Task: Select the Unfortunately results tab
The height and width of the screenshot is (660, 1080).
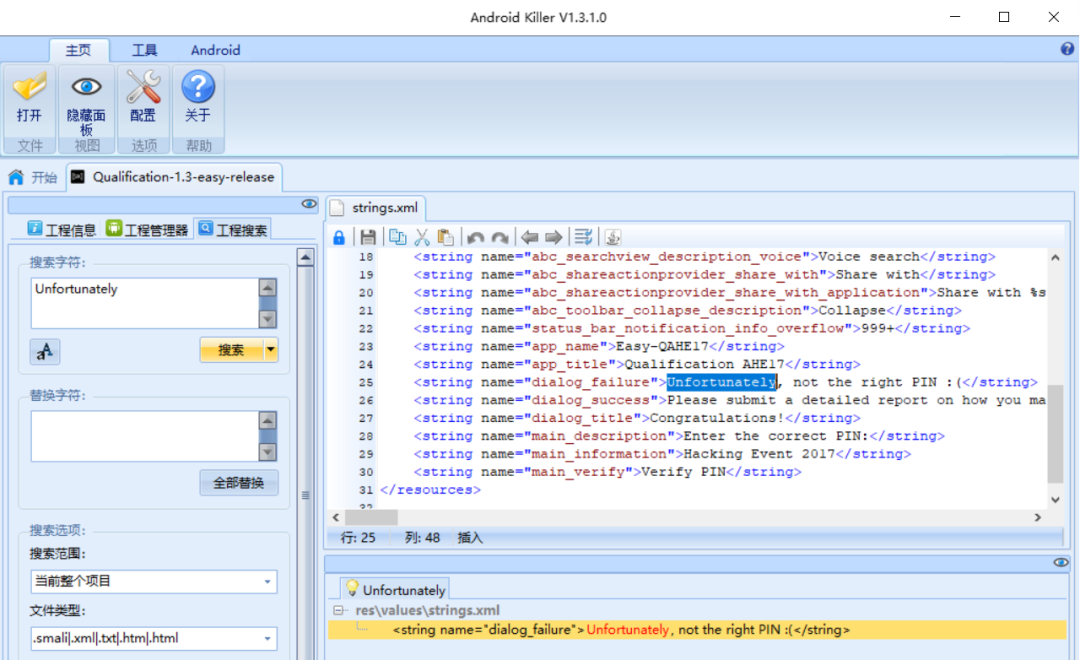Action: point(395,590)
